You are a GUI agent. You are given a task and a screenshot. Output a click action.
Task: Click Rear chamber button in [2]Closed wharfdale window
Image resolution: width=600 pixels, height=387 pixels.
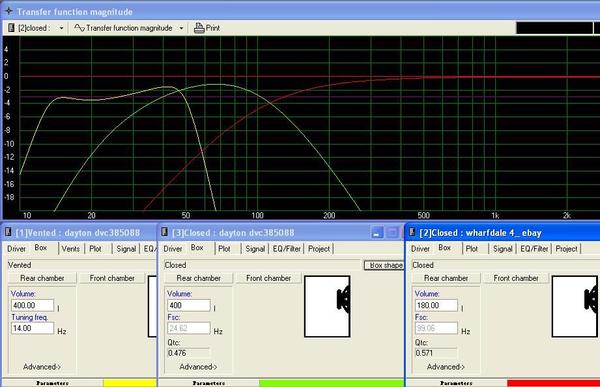[446, 278]
